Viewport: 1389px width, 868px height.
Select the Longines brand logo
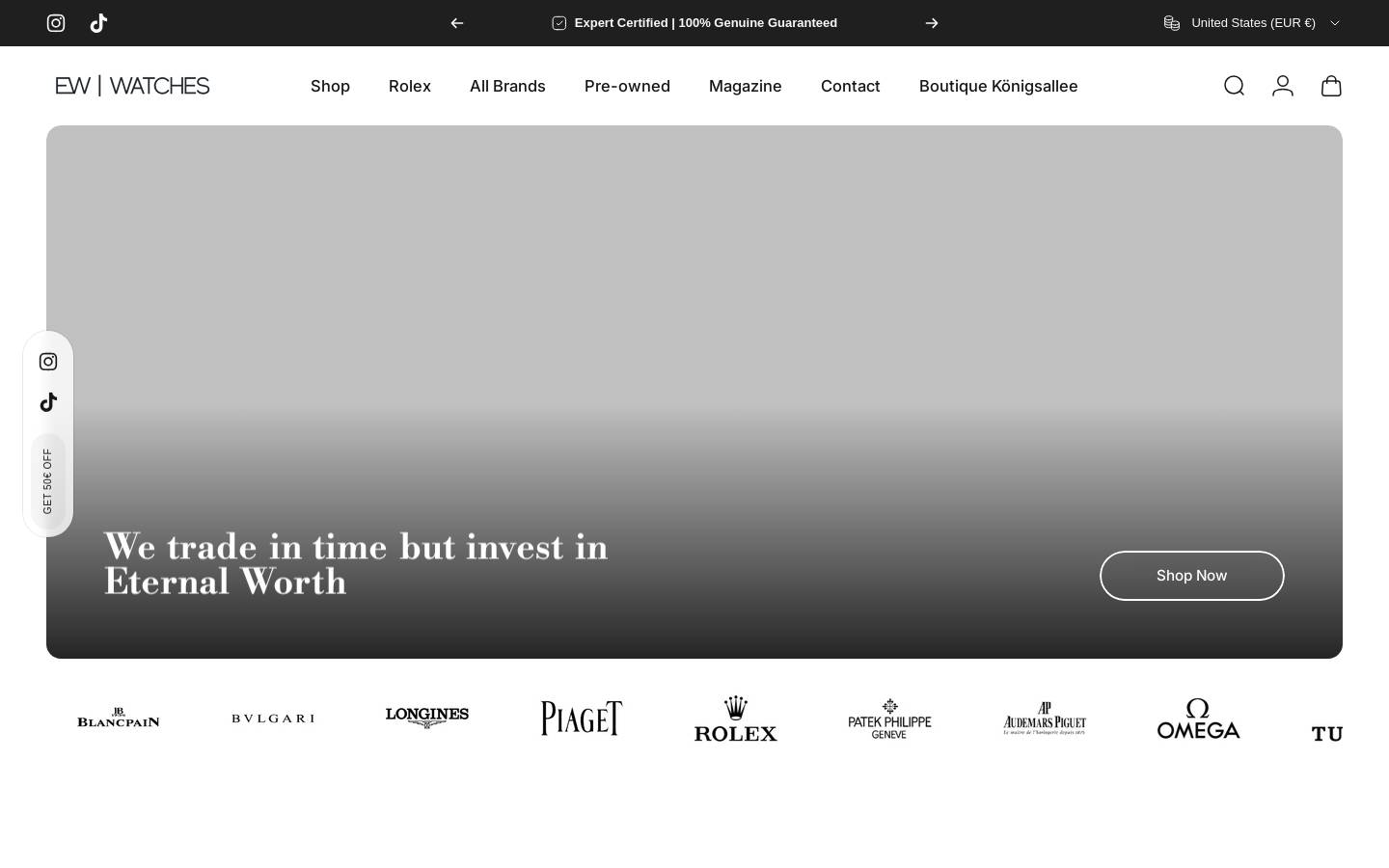point(427,718)
